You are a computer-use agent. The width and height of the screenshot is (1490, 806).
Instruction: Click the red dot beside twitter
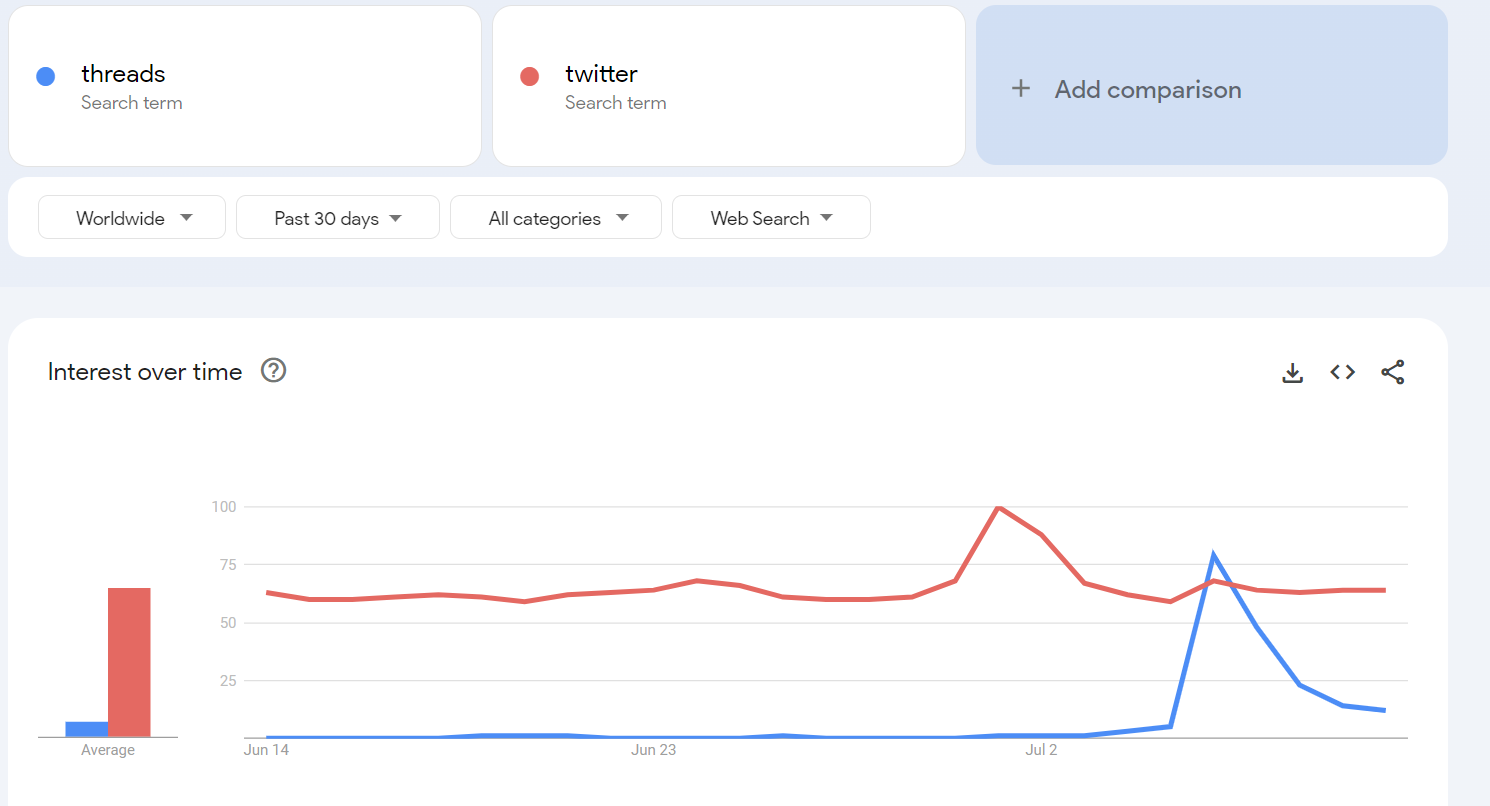coord(530,76)
